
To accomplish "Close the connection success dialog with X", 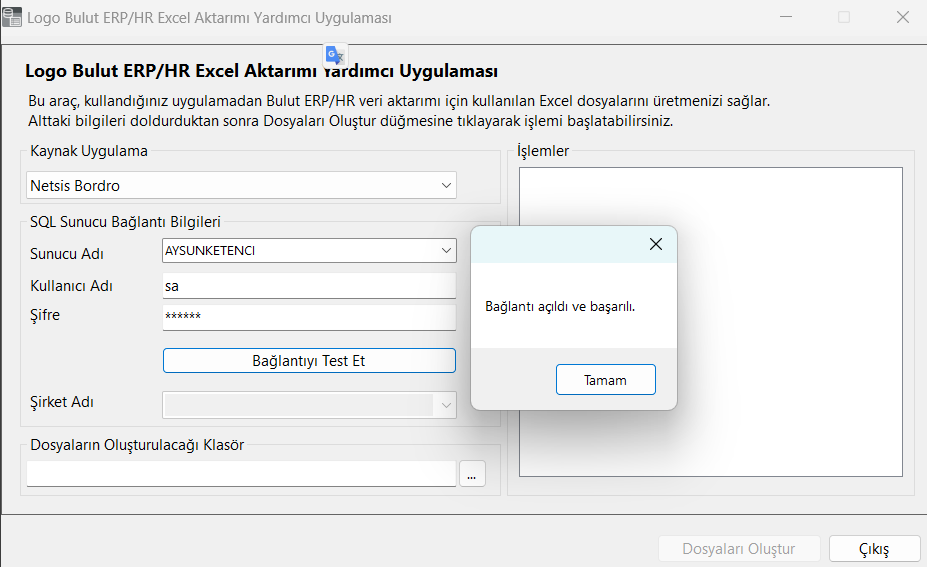I will pos(656,244).
